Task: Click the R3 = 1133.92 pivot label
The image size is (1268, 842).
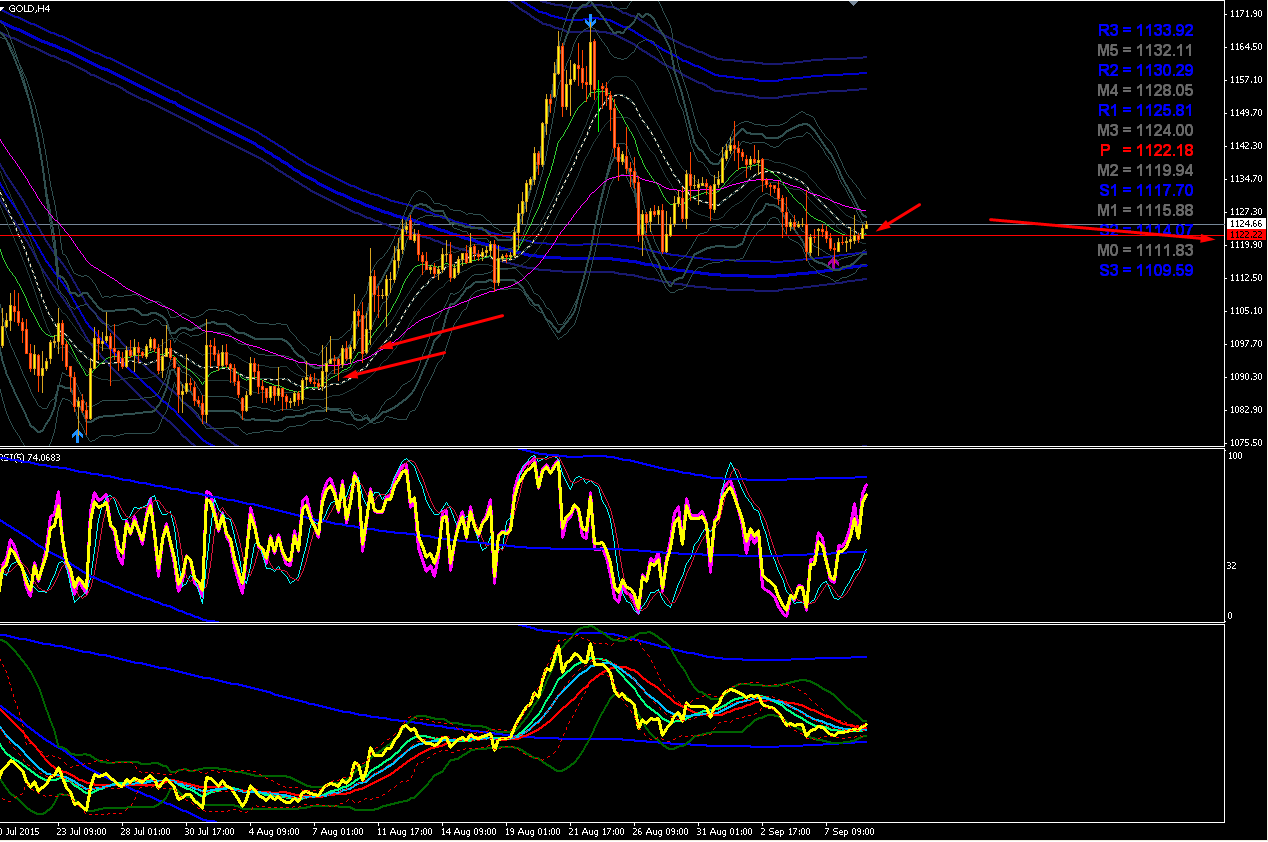Action: [x=1146, y=31]
